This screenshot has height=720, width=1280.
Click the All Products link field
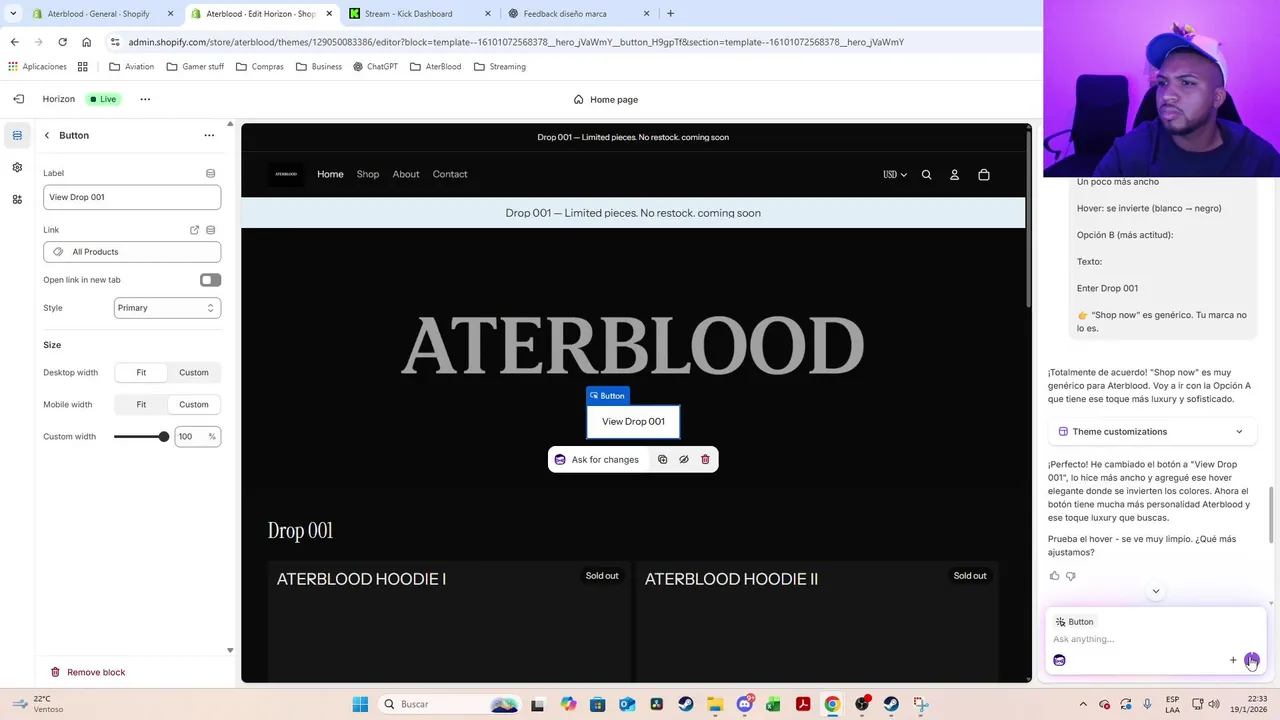tap(132, 252)
